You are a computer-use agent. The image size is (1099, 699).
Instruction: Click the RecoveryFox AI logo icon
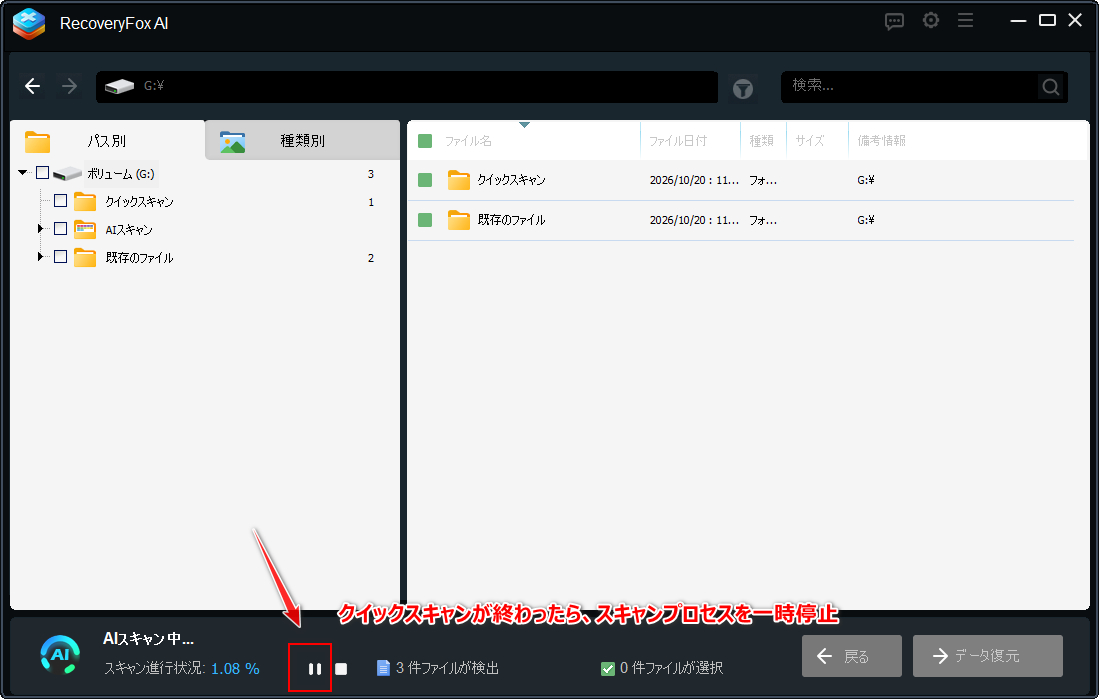pyautogui.click(x=29, y=24)
